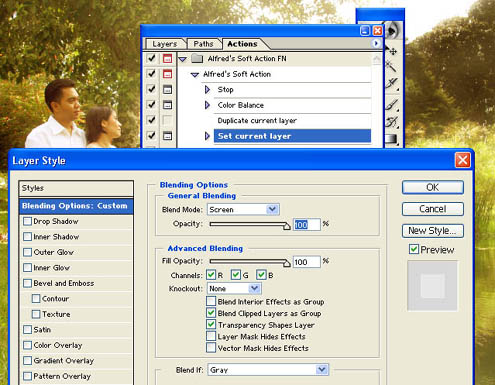Expand the Set current layer step triangle
Viewport: 495px width, 385px height.
pos(207,136)
